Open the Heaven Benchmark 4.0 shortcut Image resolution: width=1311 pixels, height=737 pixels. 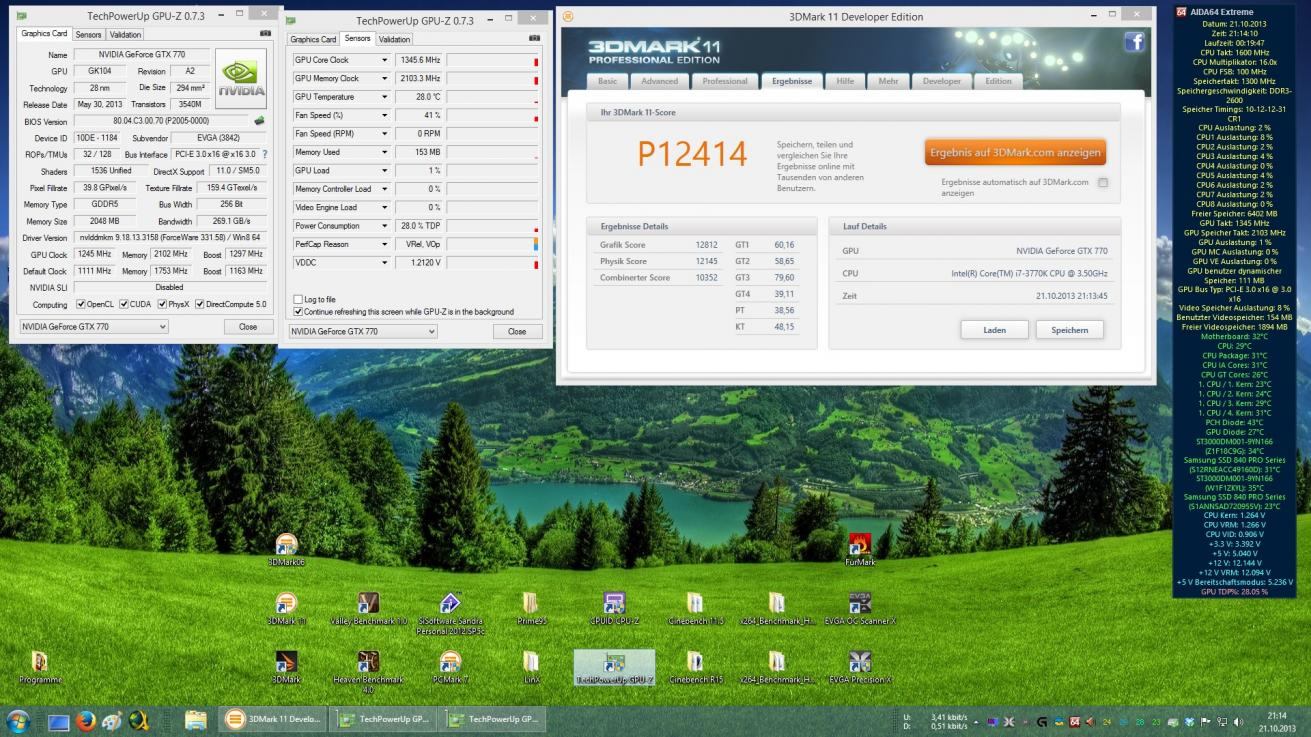(368, 672)
